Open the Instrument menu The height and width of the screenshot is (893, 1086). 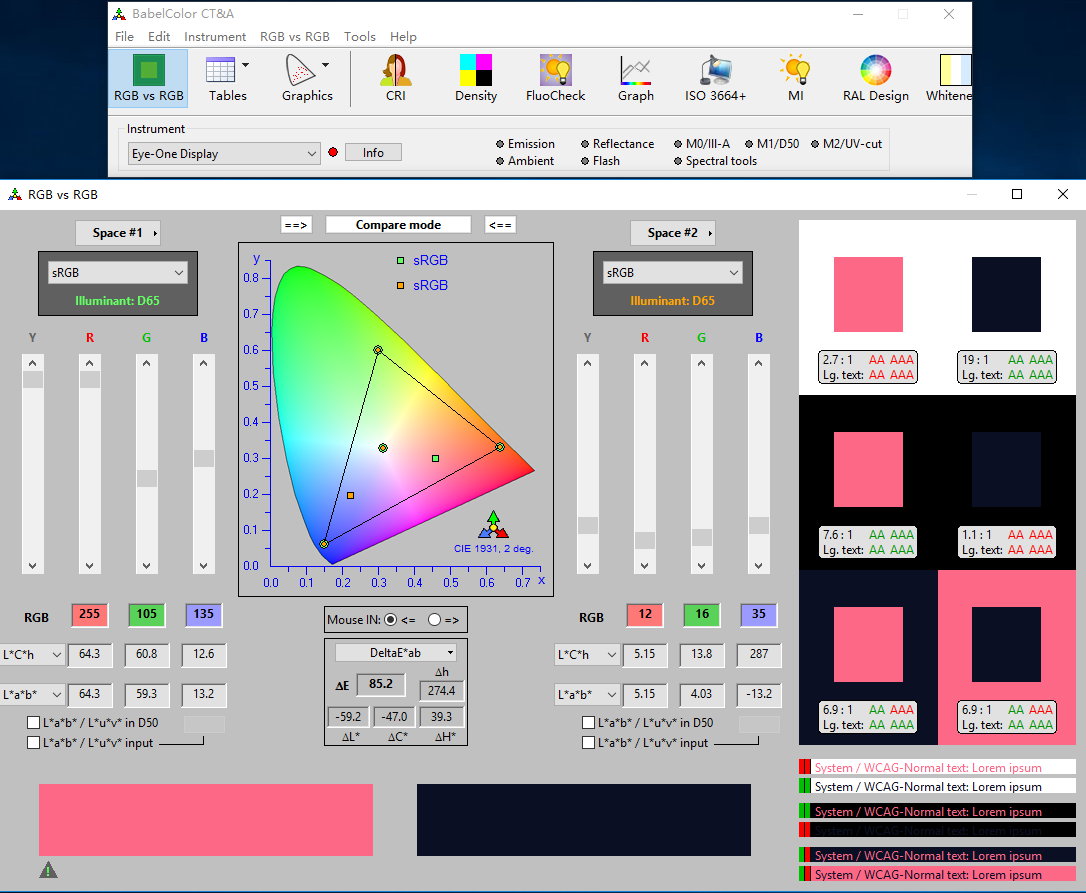[x=215, y=37]
